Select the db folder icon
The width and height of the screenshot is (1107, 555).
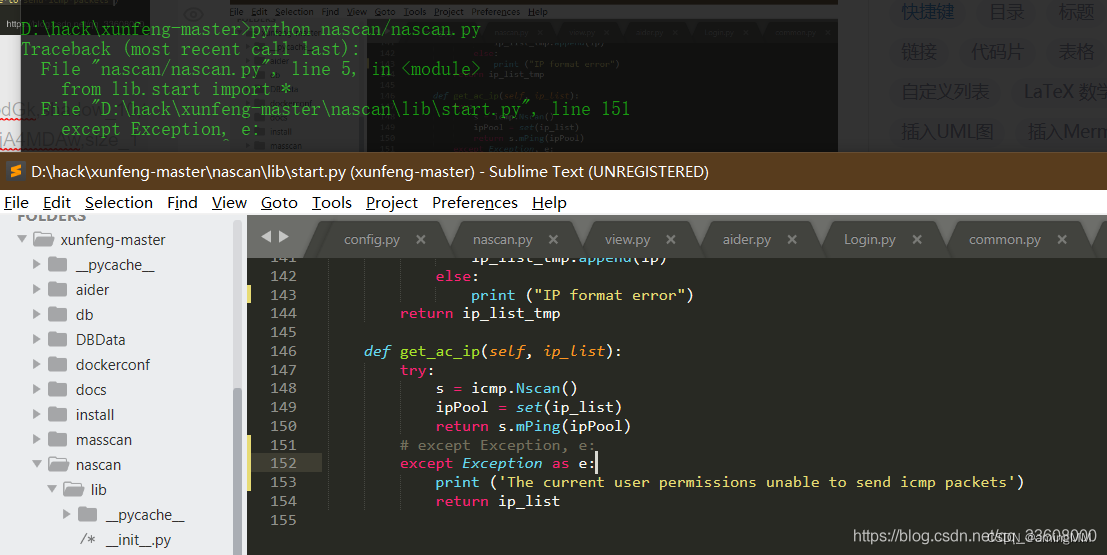click(57, 314)
